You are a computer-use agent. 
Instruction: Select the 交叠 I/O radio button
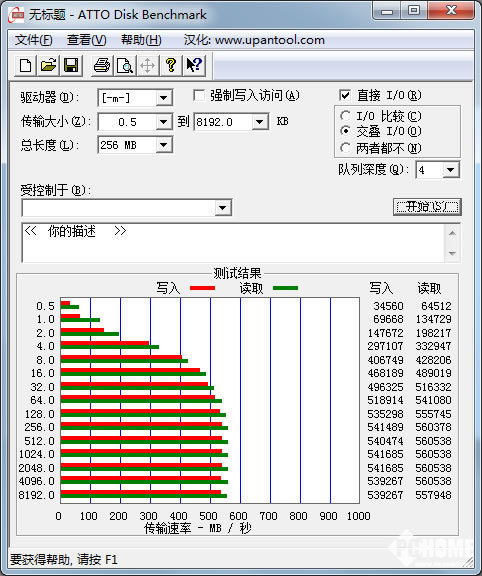(x=345, y=131)
